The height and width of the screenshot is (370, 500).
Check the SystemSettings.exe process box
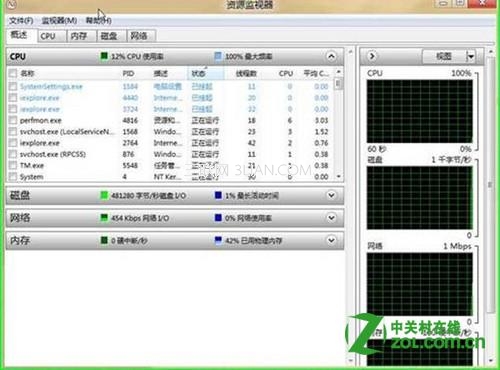pos(13,87)
